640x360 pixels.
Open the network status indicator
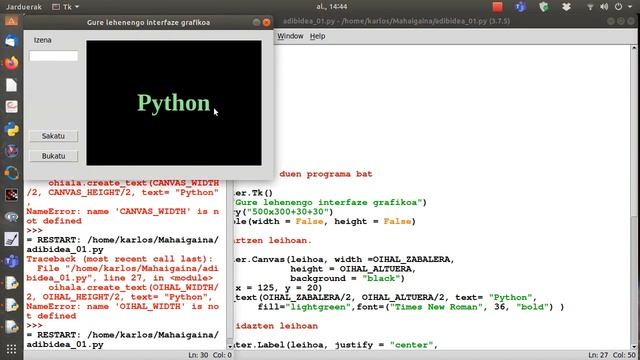[x=590, y=7]
